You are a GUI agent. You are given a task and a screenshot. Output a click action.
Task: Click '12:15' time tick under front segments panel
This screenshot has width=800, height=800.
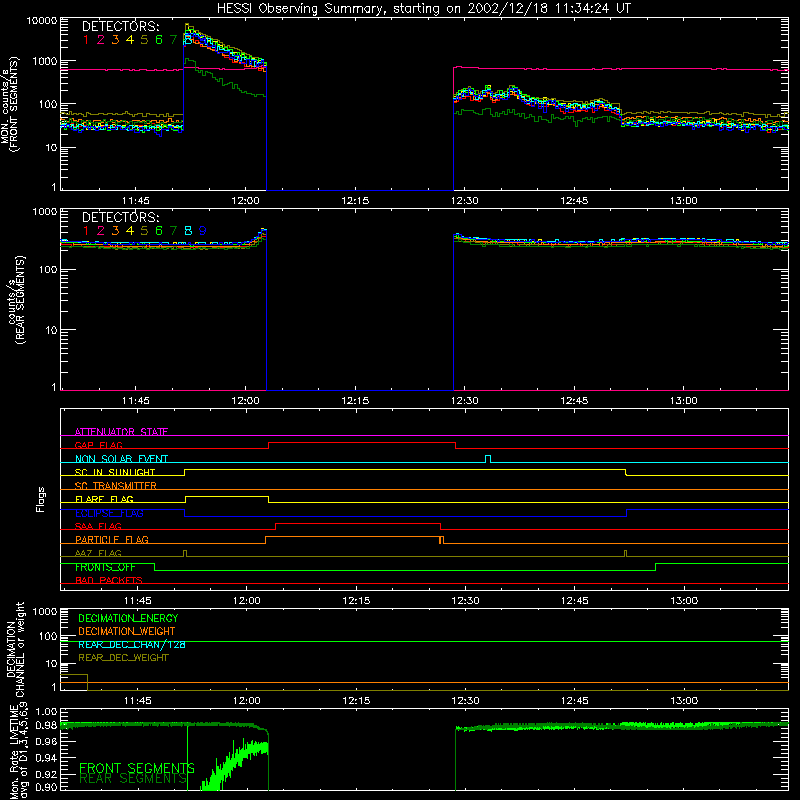tap(355, 201)
